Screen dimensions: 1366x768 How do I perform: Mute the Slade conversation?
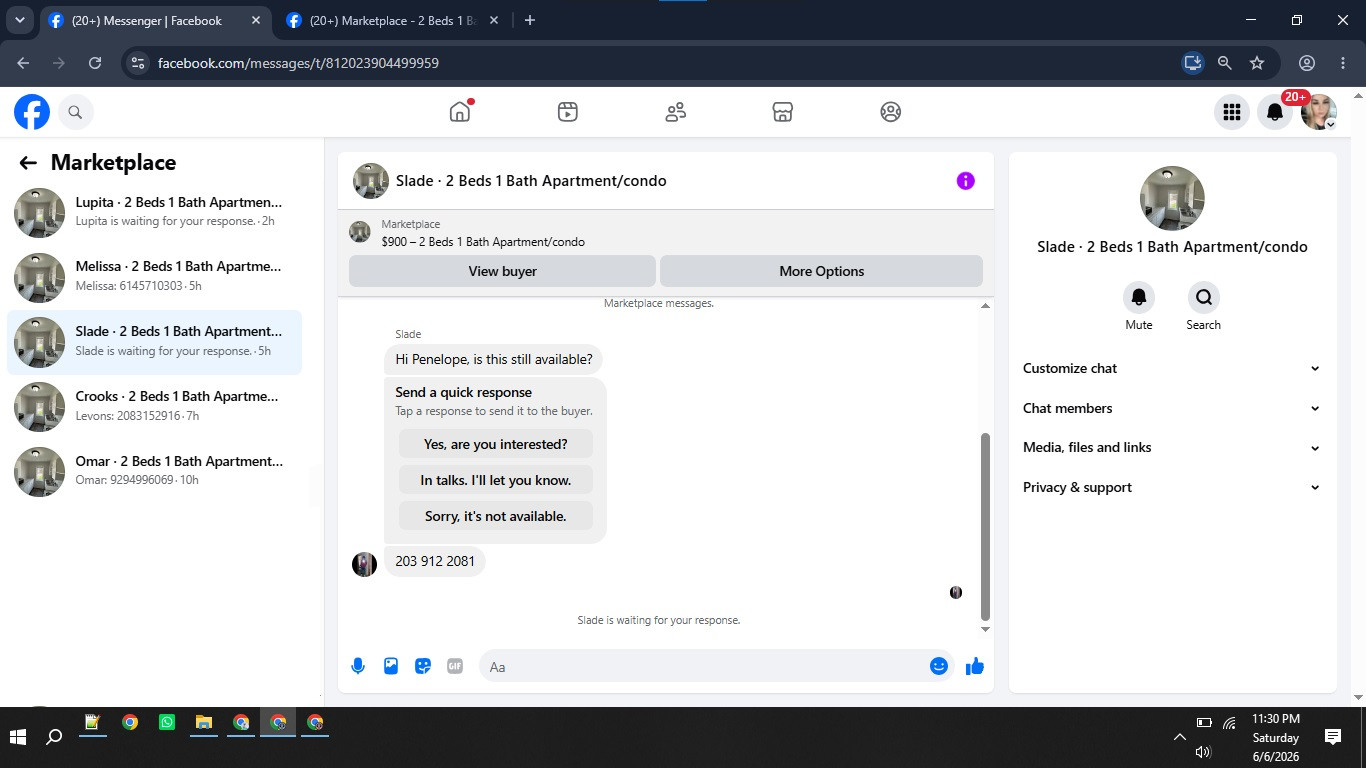click(1139, 297)
